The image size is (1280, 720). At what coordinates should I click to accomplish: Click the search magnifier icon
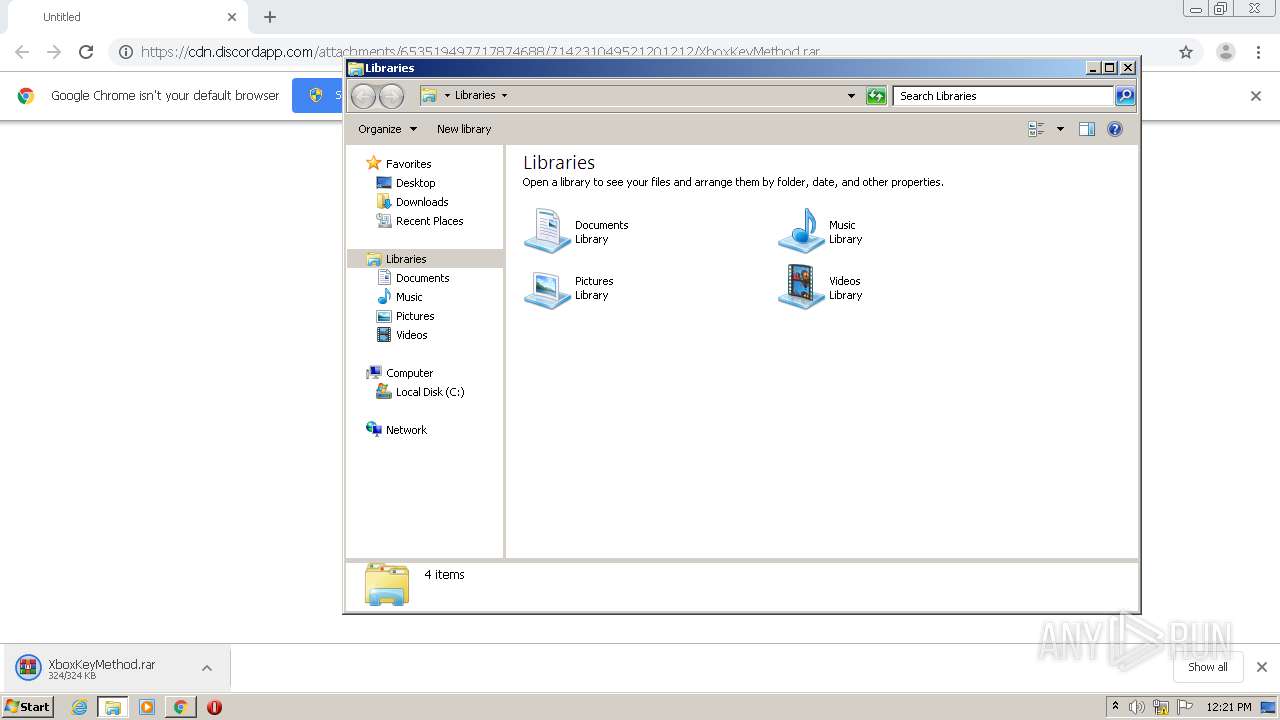(x=1125, y=96)
